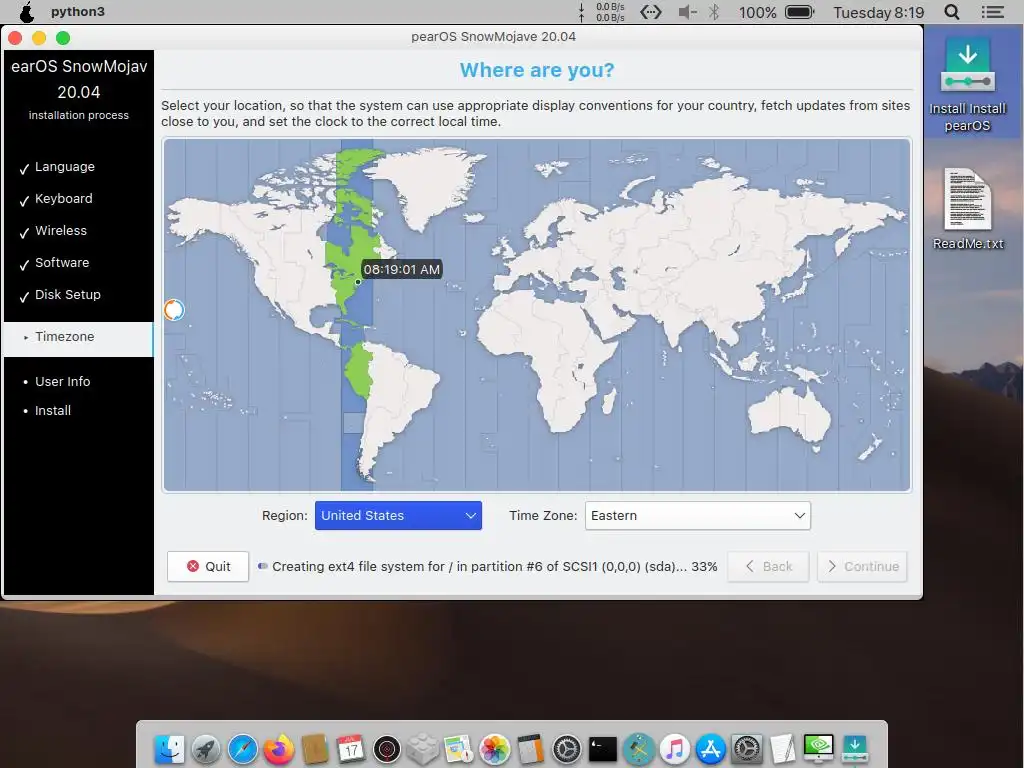1024x768 pixels.
Task: Open the round gear System Preferences icon
Action: [566, 749]
